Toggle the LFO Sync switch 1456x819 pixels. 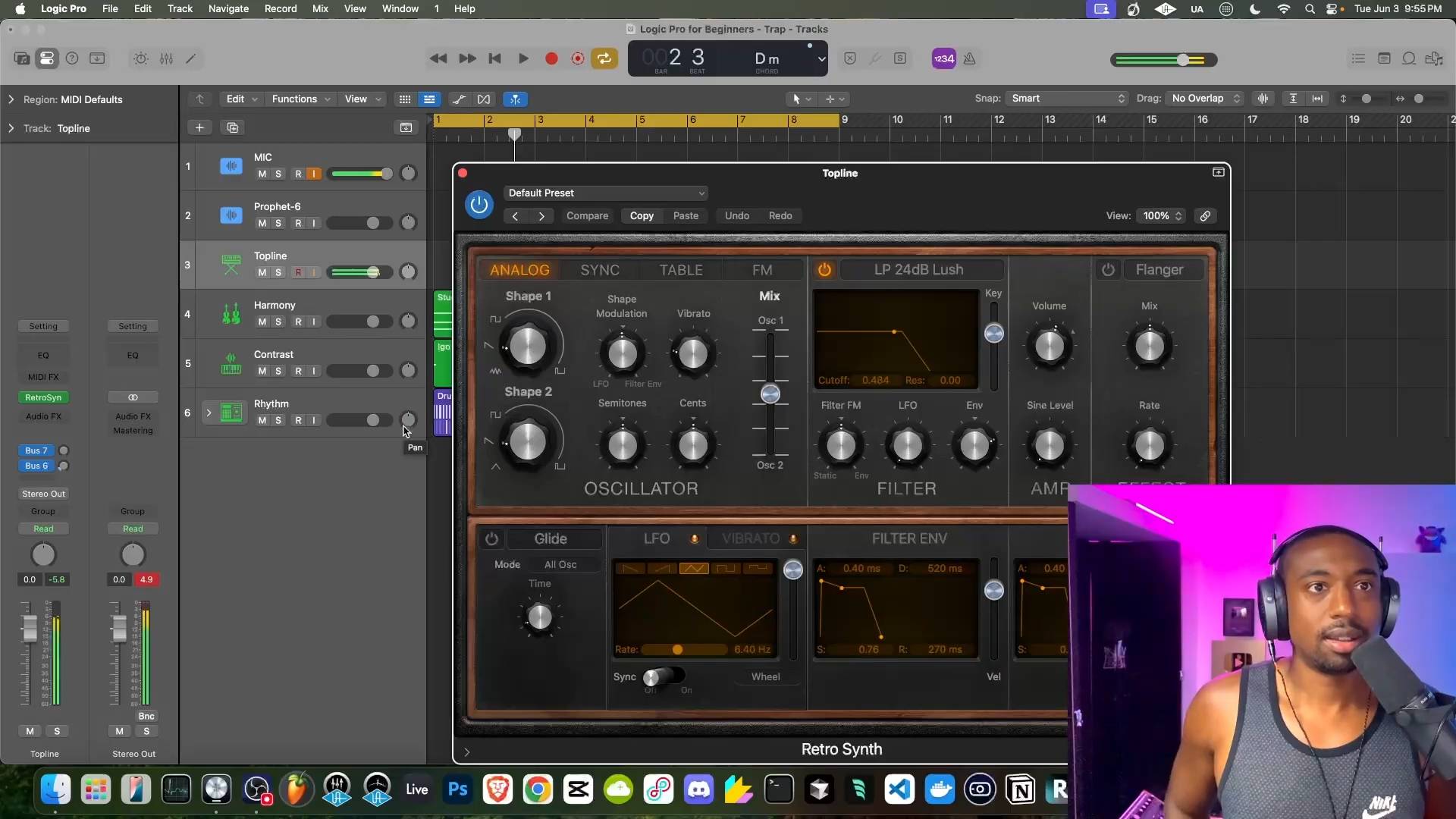coord(664,676)
